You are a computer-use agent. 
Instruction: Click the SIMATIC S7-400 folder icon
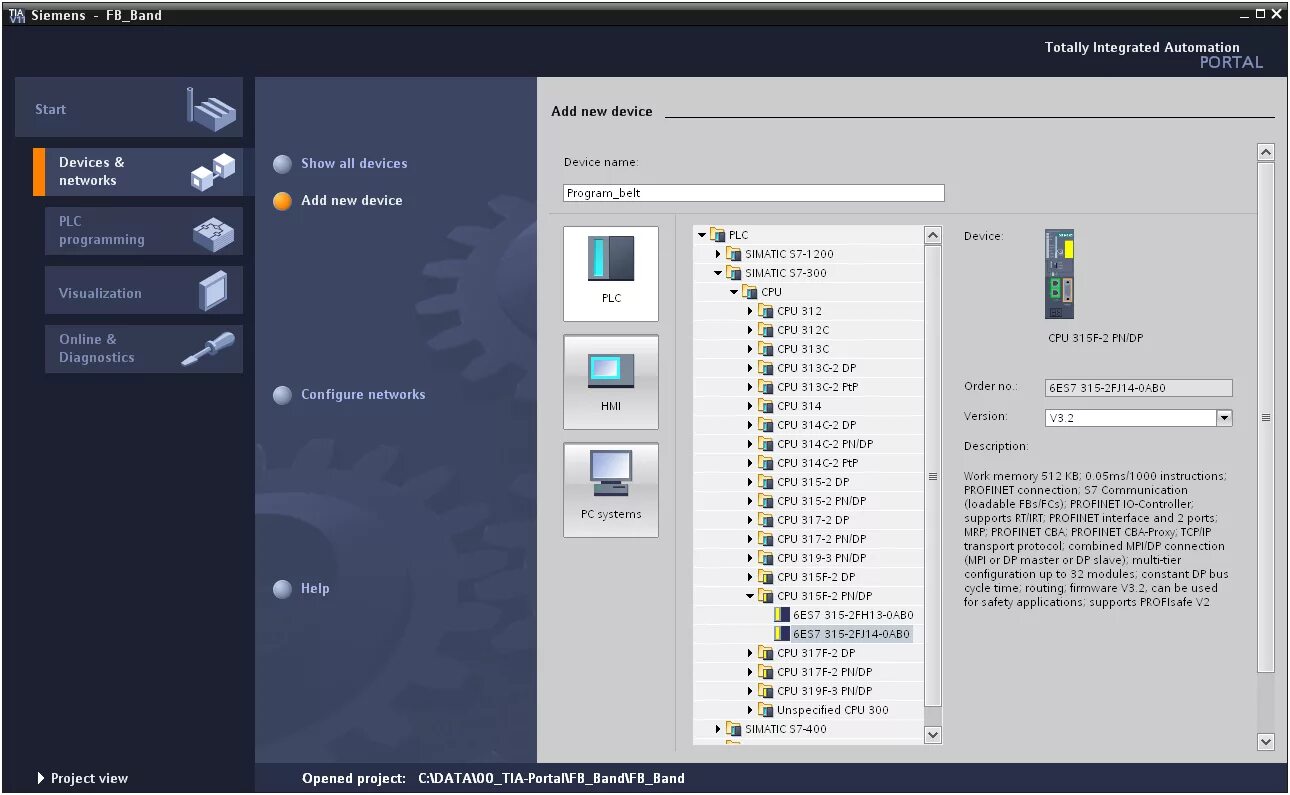(x=734, y=729)
